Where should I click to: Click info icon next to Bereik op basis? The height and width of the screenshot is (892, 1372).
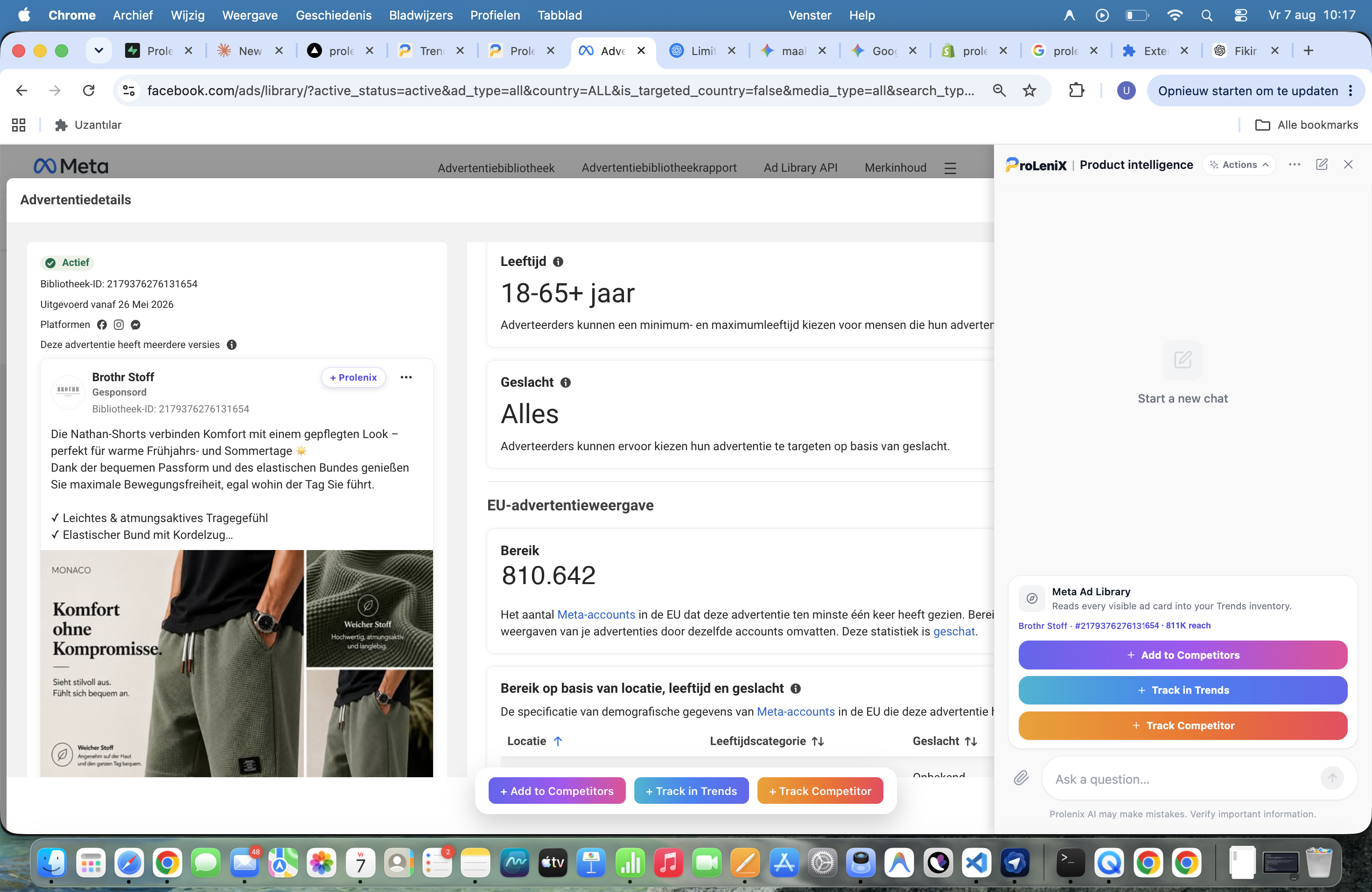pyautogui.click(x=796, y=689)
